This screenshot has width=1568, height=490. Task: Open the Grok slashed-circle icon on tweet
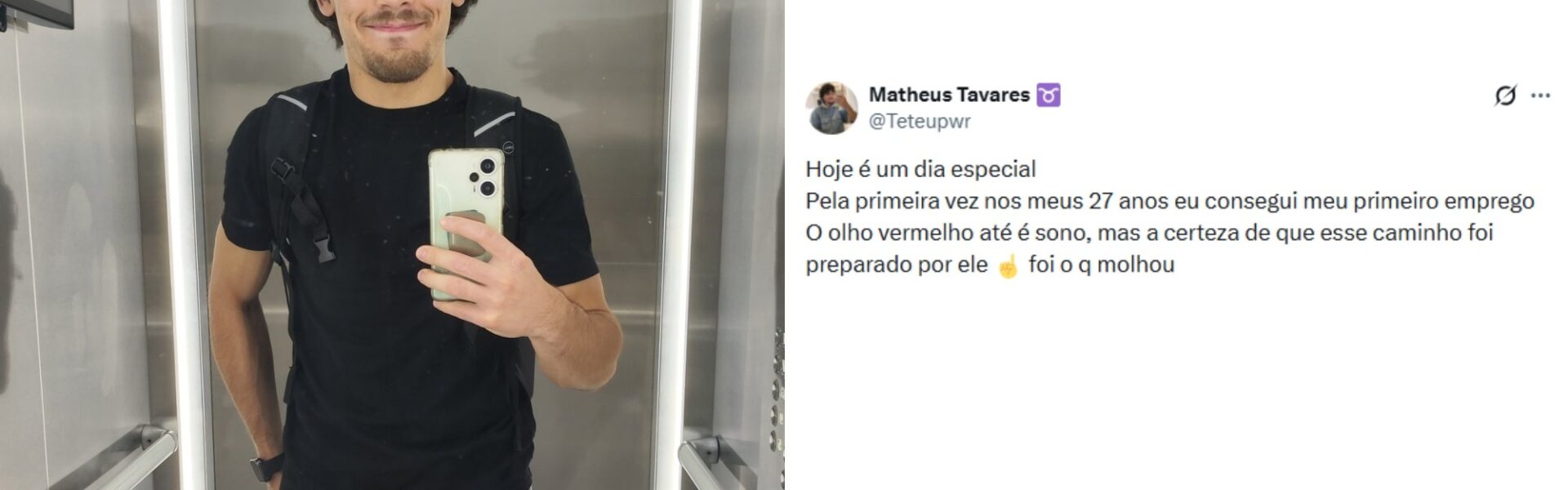(x=1505, y=96)
